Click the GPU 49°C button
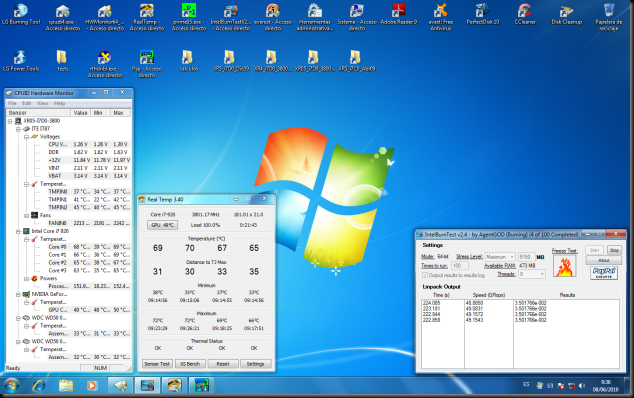The height and width of the screenshot is (398, 634). point(162,225)
